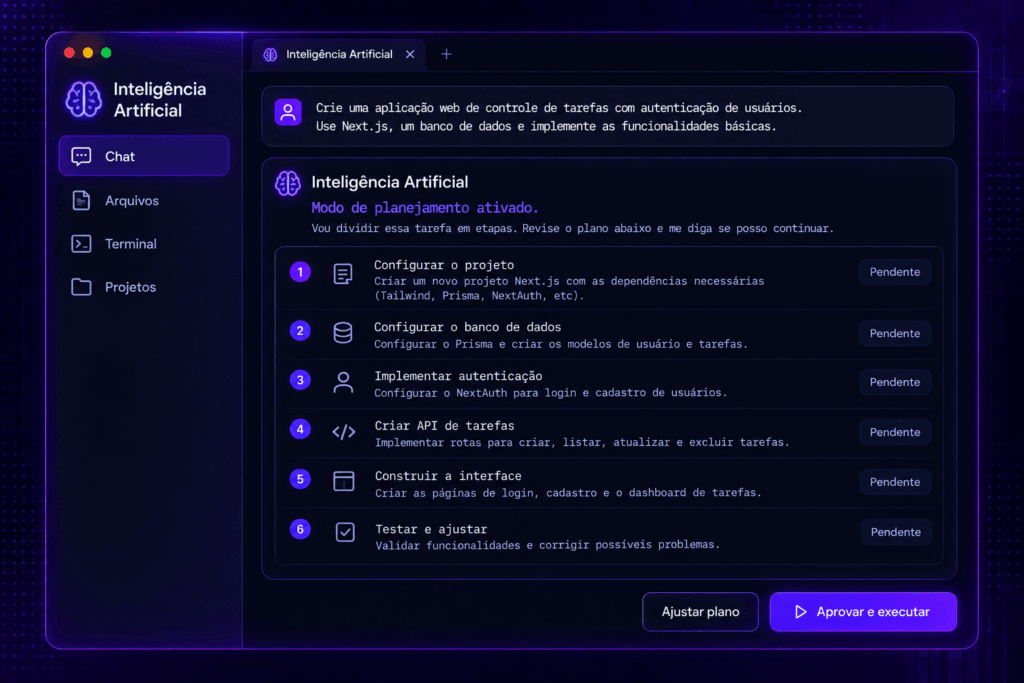The height and width of the screenshot is (683, 1024).
Task: Add a new tab with plus icon
Action: click(x=446, y=54)
